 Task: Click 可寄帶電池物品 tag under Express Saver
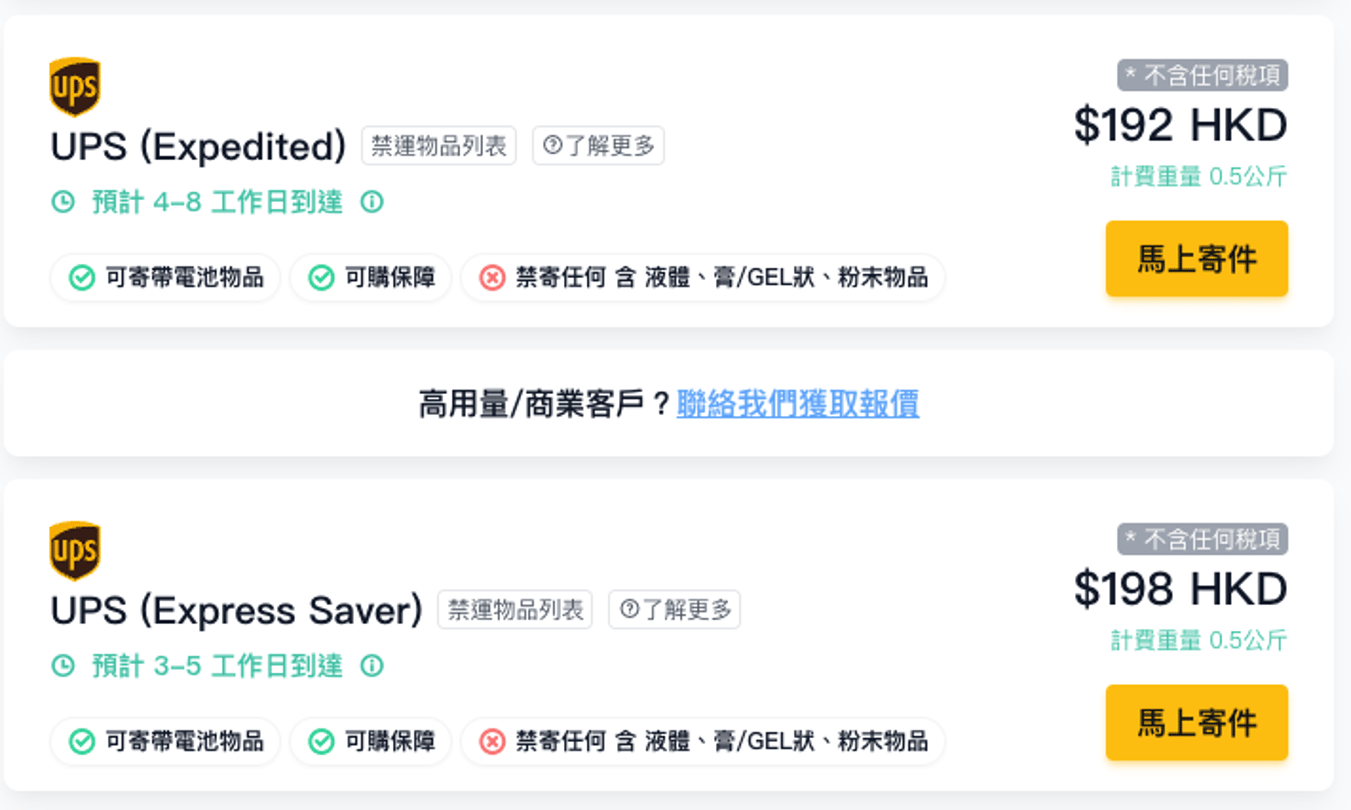click(x=166, y=742)
